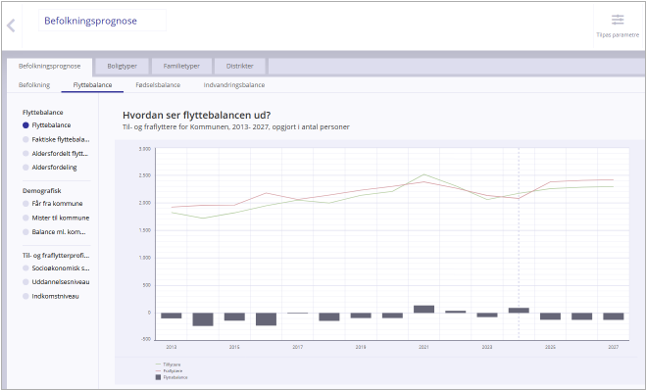This screenshot has height=391, width=646.
Task: Select the Indvandringsbalance sub-tab
Action: click(234, 85)
